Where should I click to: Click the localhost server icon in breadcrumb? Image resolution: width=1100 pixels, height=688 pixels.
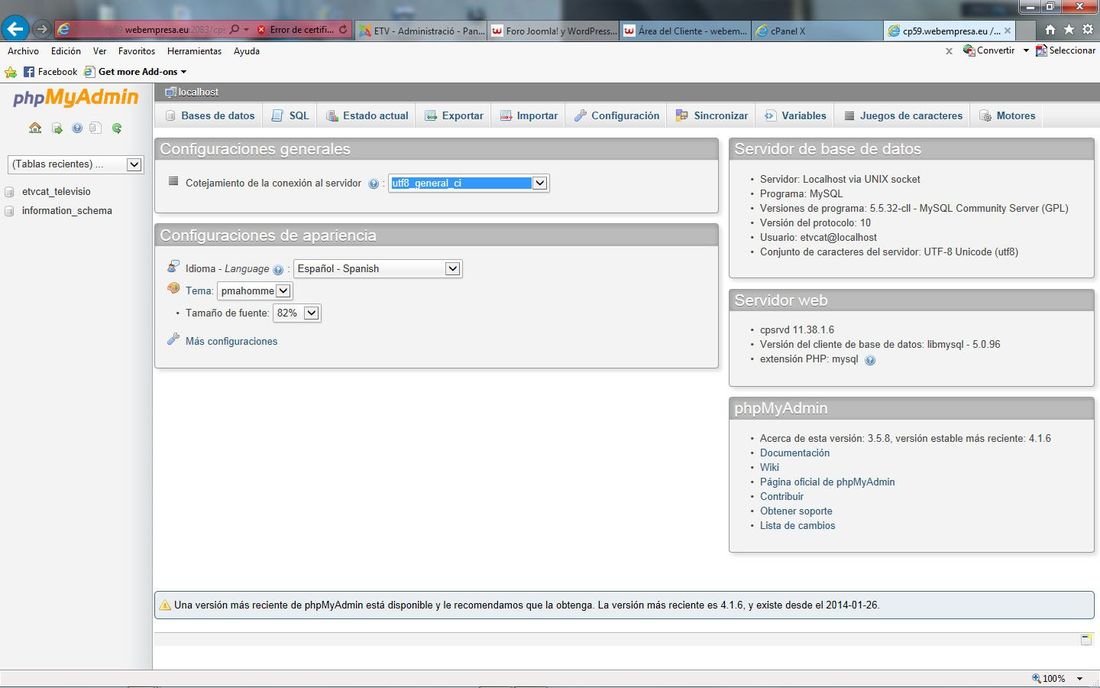(x=170, y=92)
